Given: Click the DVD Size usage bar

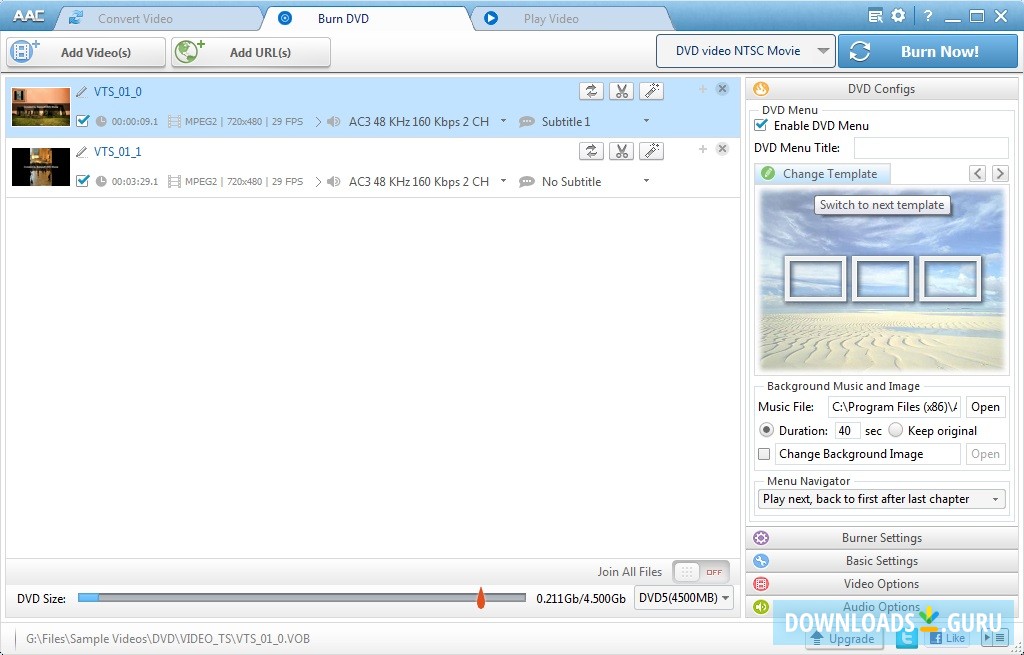Looking at the screenshot, I should click(x=302, y=598).
